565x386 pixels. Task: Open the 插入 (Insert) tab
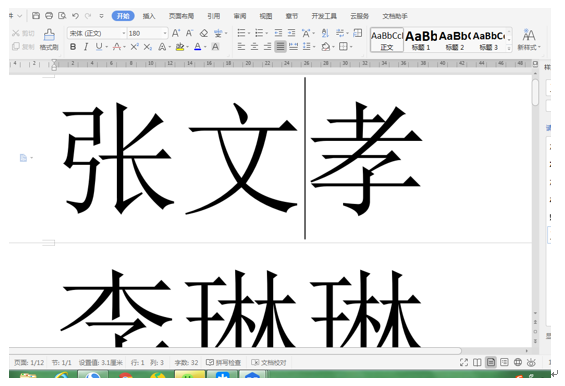coord(149,16)
